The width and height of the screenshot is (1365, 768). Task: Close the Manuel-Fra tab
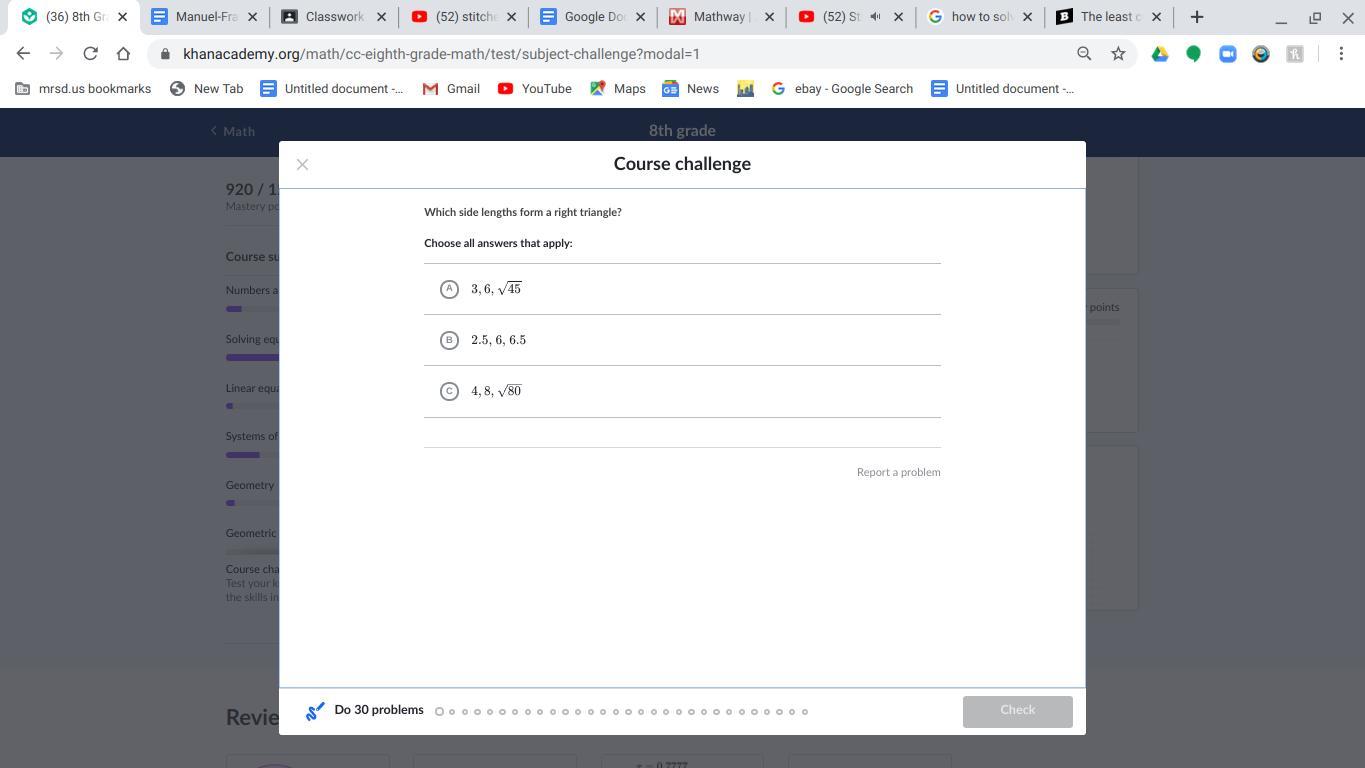(x=252, y=17)
